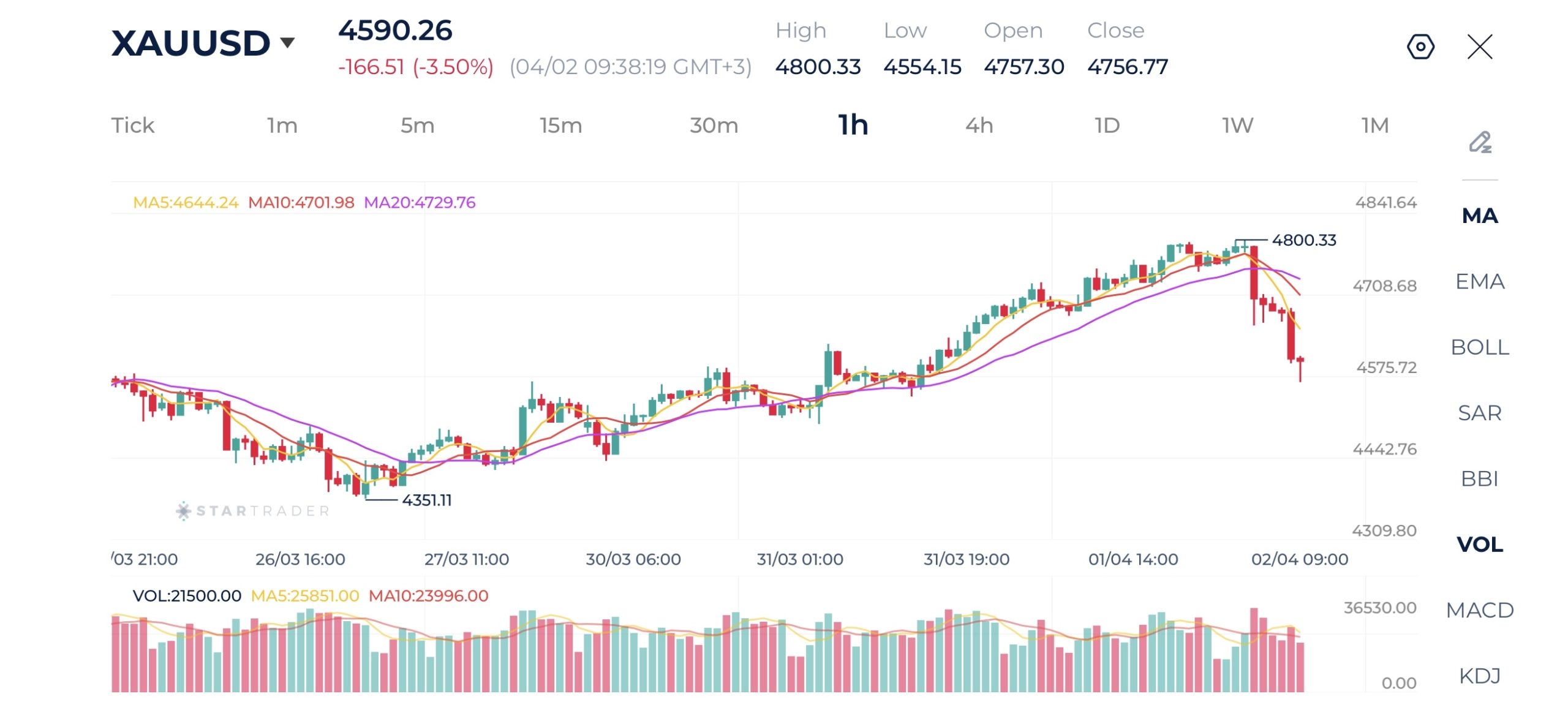Toggle BOLL bands indicator
The height and width of the screenshot is (721, 1568).
pyautogui.click(x=1479, y=347)
